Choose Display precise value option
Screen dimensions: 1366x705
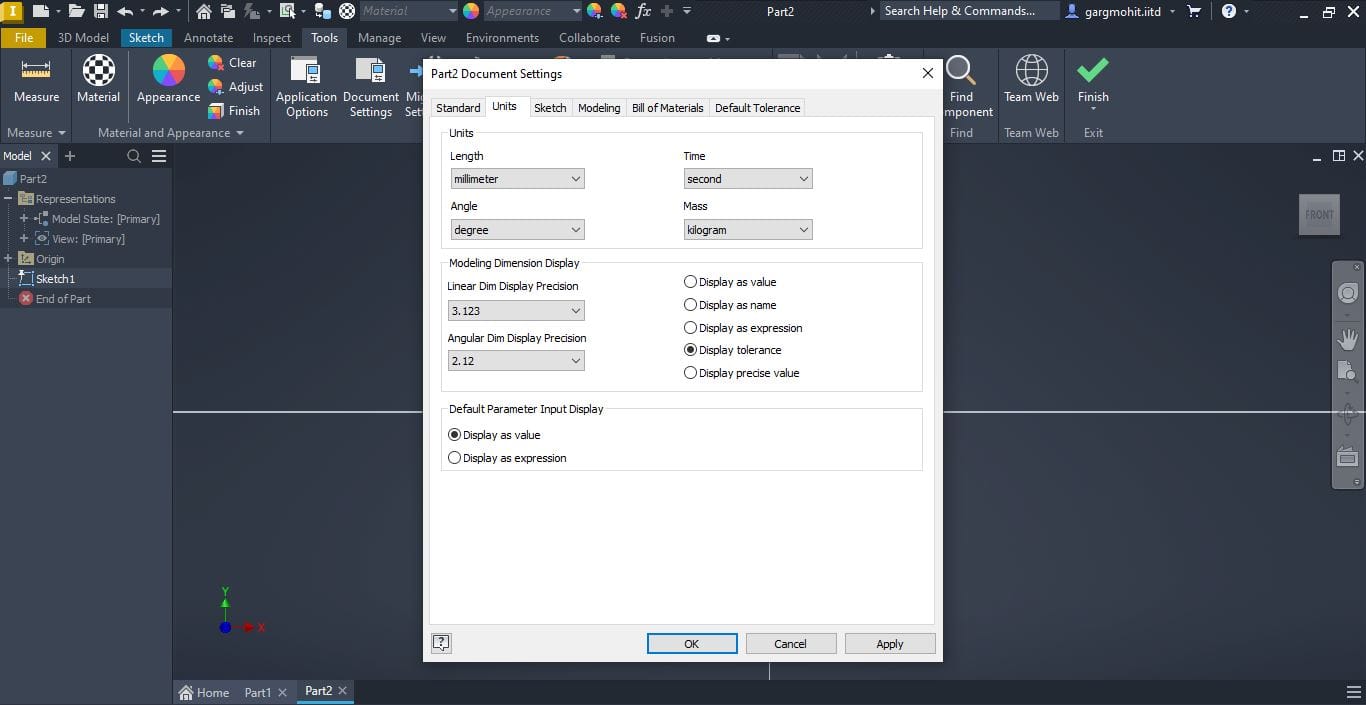click(x=742, y=373)
